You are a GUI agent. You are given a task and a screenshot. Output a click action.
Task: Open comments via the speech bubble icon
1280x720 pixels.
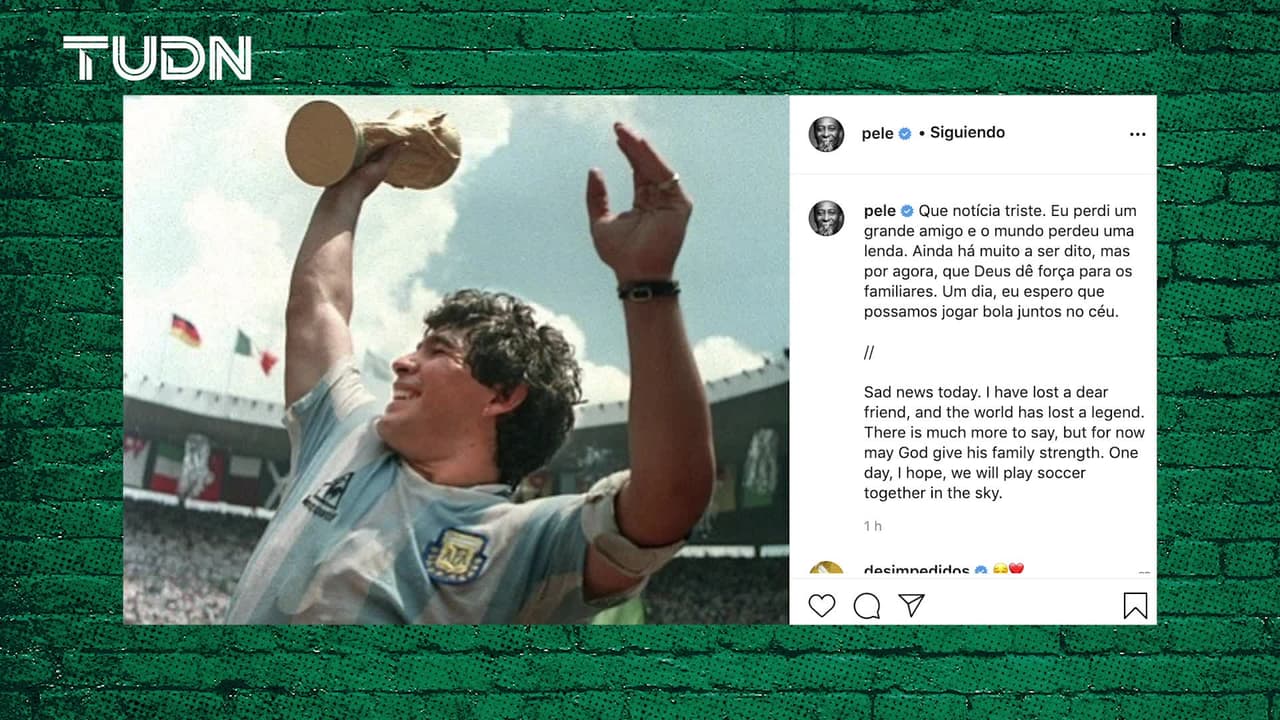tap(867, 605)
